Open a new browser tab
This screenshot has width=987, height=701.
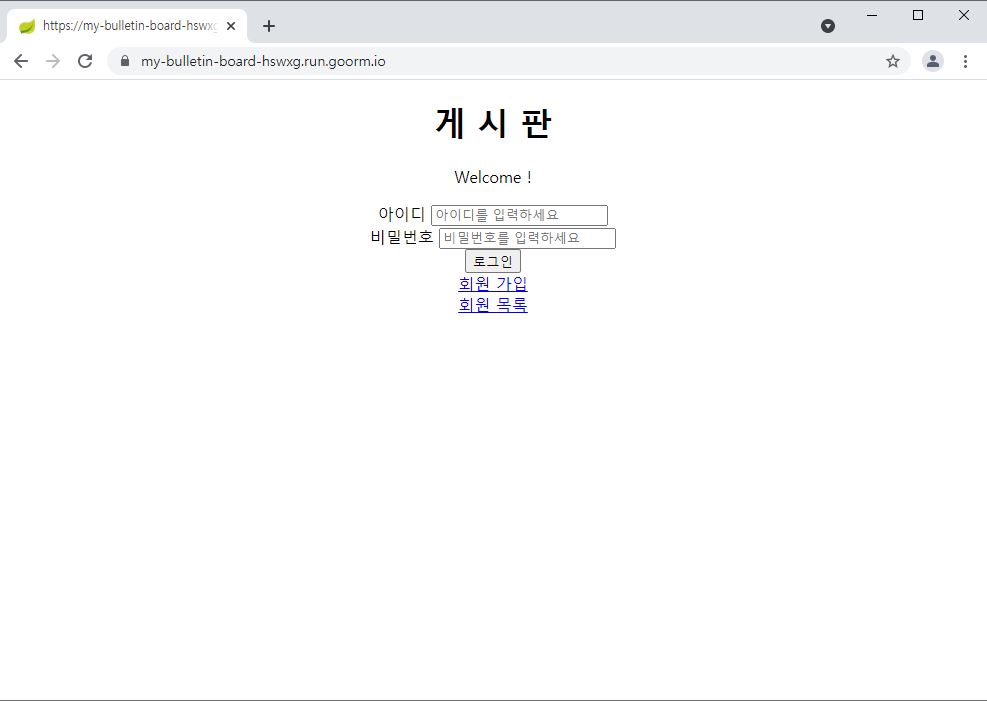269,26
